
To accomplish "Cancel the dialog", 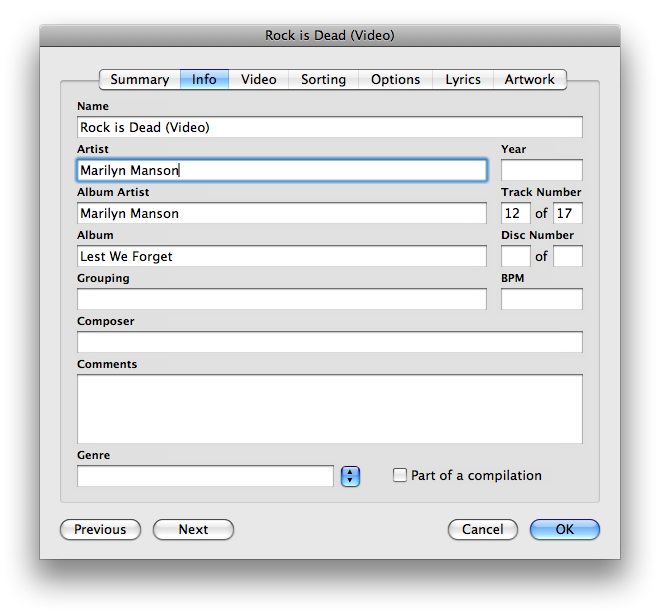I will point(483,529).
